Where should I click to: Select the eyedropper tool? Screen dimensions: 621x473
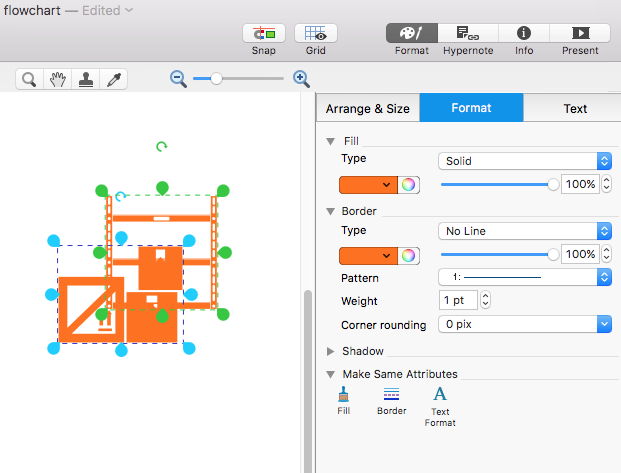point(115,79)
